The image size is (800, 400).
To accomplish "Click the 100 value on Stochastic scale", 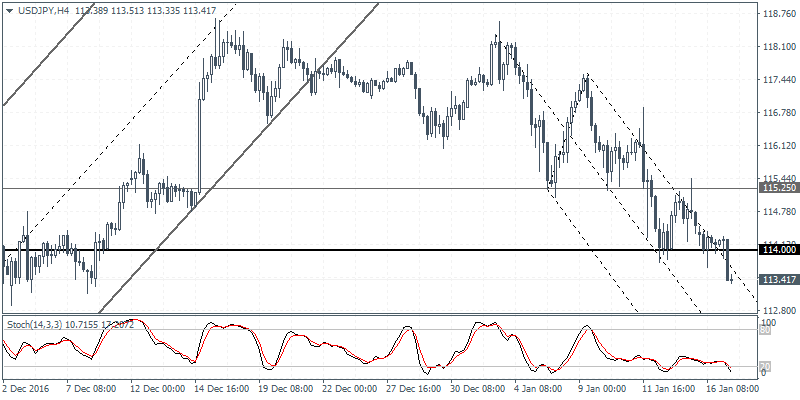I will (x=767, y=324).
